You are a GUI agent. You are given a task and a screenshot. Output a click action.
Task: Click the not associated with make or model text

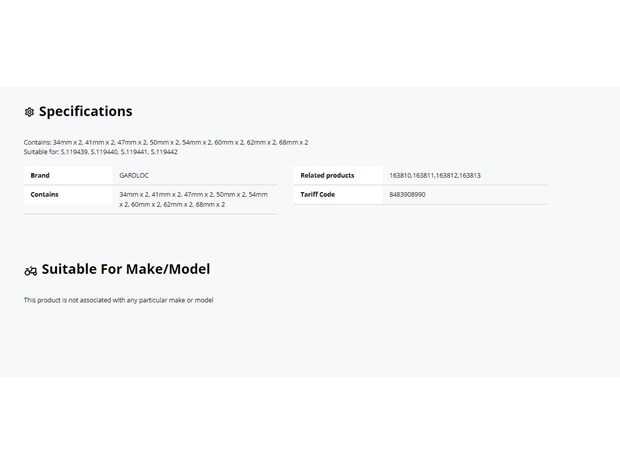(x=119, y=300)
